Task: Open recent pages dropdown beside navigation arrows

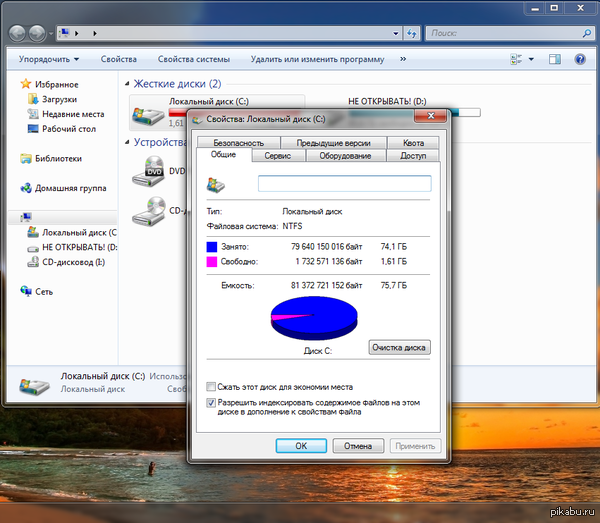Action: click(x=51, y=34)
